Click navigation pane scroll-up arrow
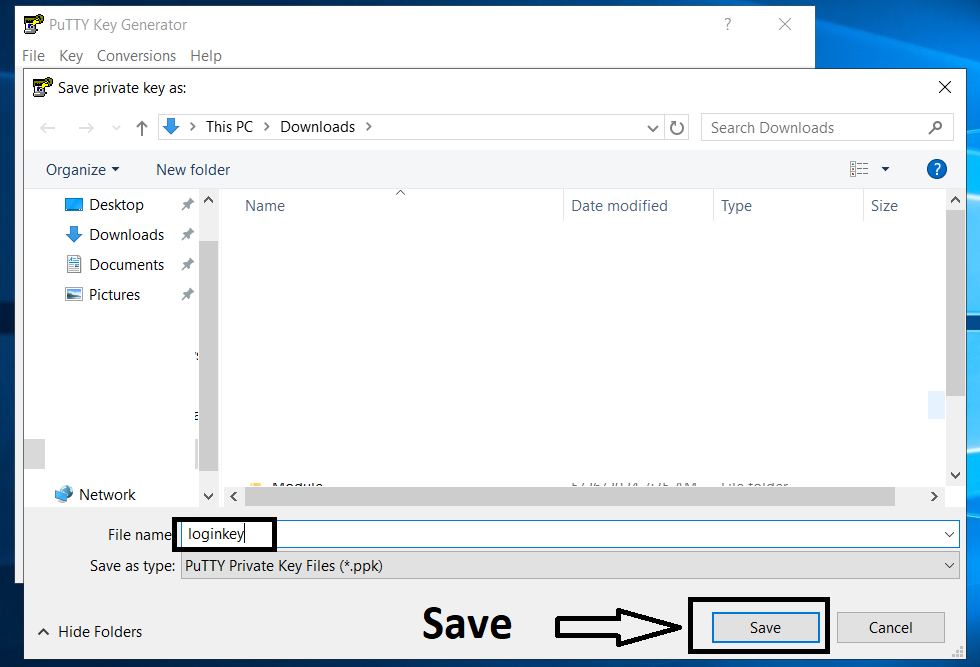 pyautogui.click(x=209, y=200)
